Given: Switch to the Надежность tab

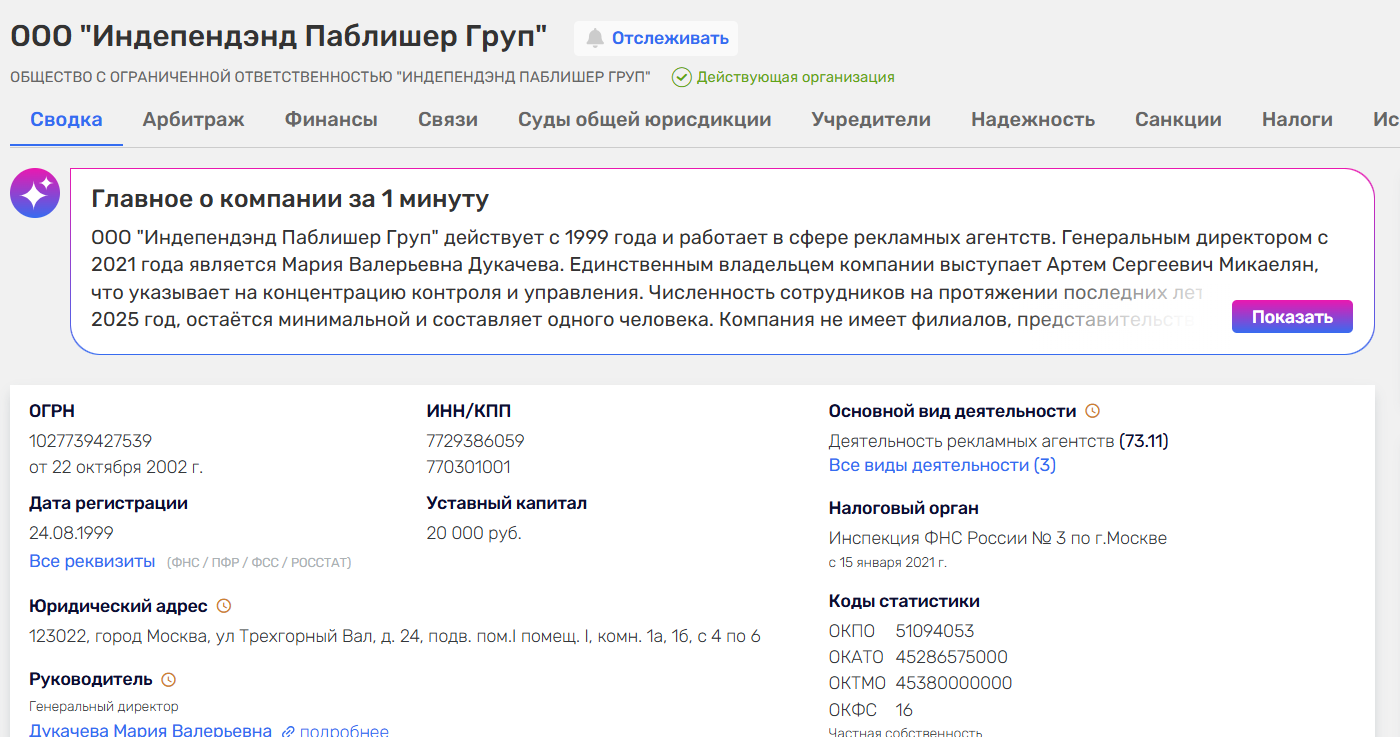Looking at the screenshot, I should (x=1033, y=120).
